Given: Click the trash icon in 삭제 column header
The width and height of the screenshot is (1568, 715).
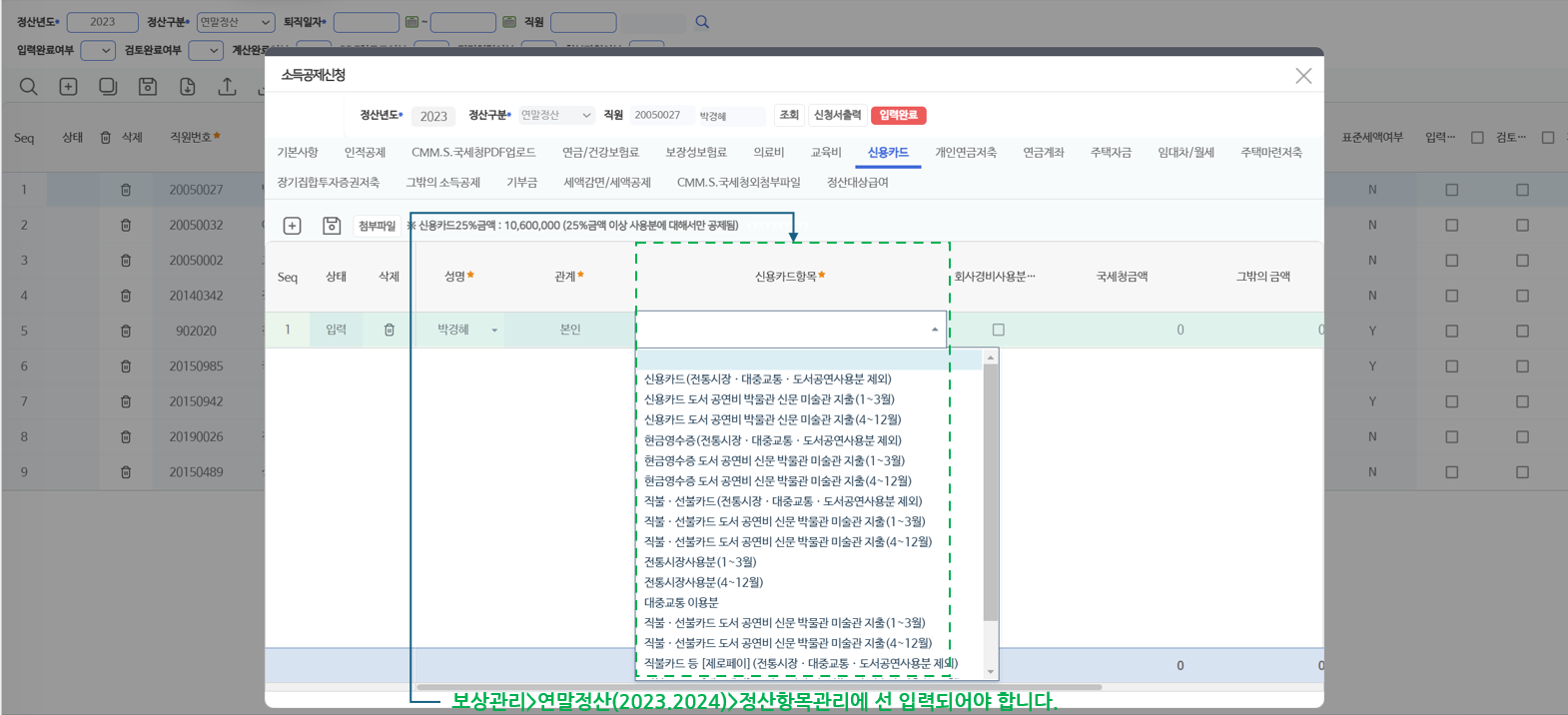Looking at the screenshot, I should (106, 137).
